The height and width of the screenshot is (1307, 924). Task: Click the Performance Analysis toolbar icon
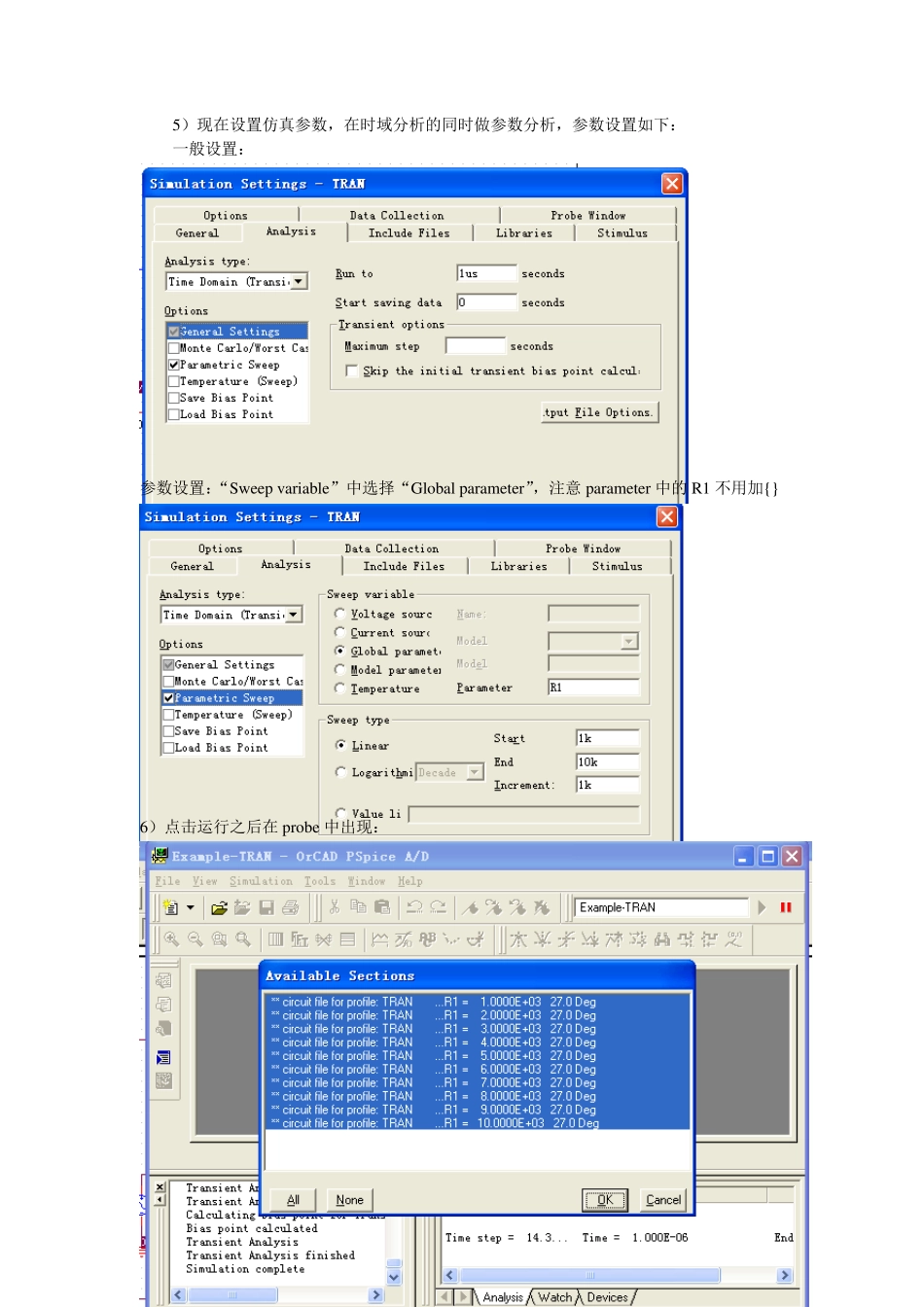(x=323, y=939)
